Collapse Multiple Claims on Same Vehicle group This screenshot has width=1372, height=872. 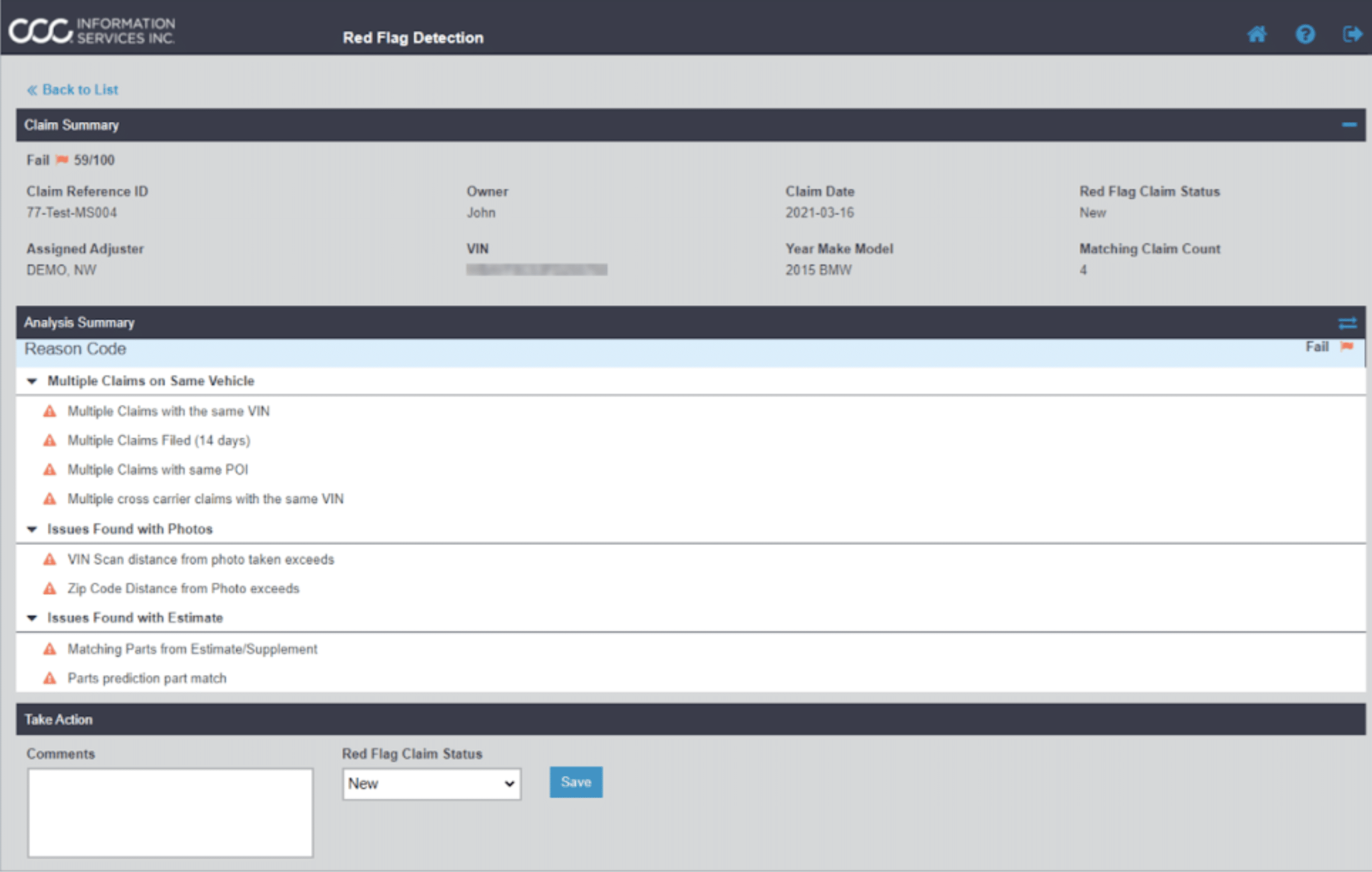[33, 381]
